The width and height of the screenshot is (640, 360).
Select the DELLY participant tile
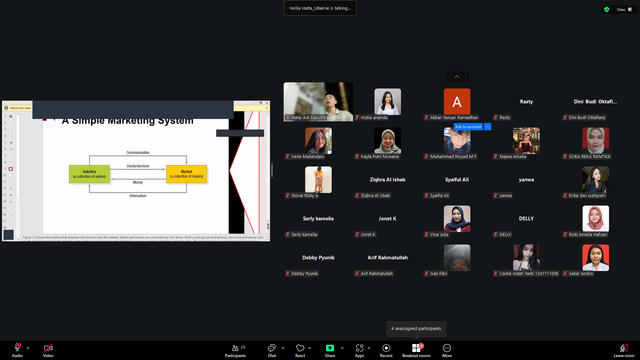[526, 219]
